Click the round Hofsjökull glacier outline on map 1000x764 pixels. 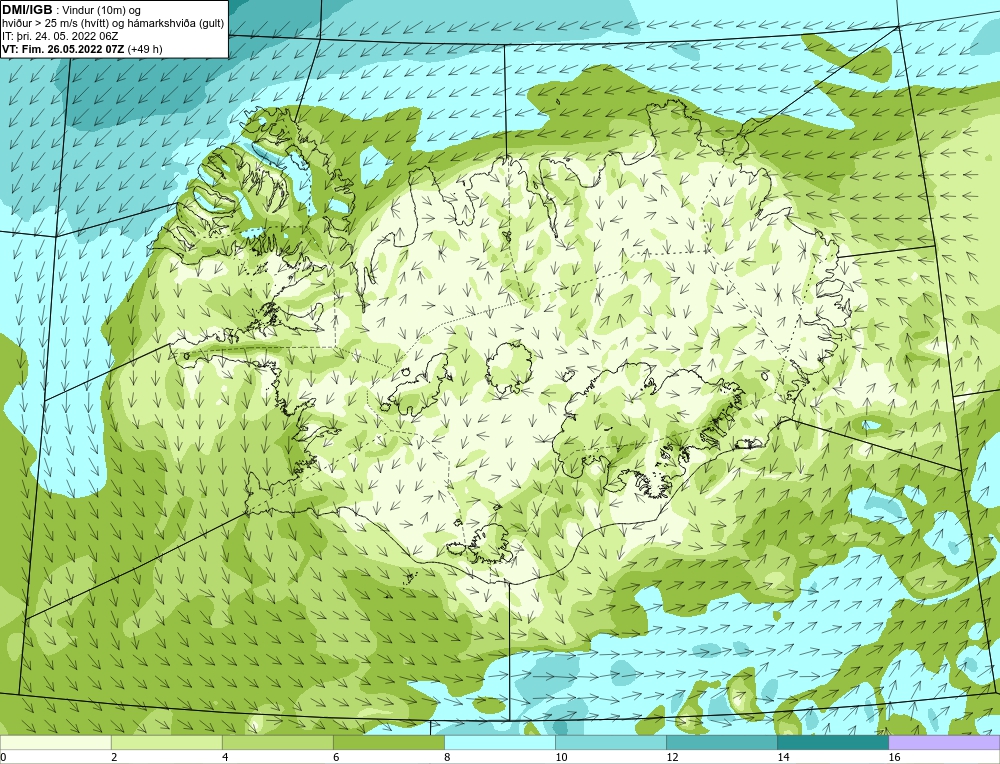pyautogui.click(x=509, y=367)
